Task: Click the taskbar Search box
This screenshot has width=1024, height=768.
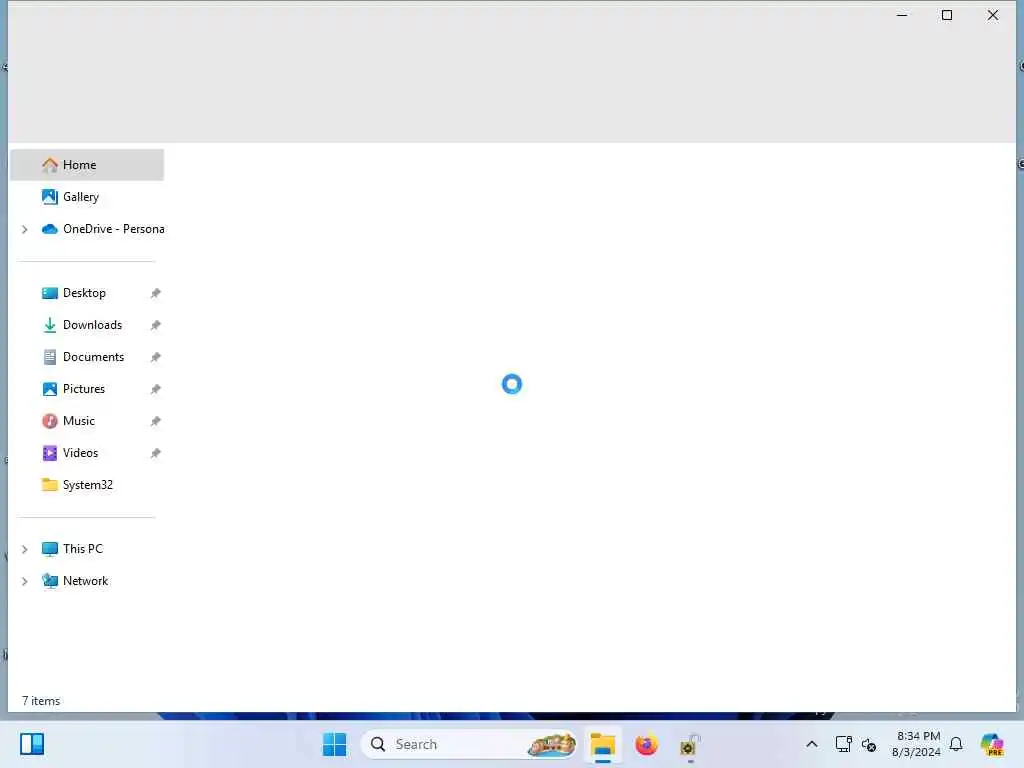Action: [x=469, y=744]
